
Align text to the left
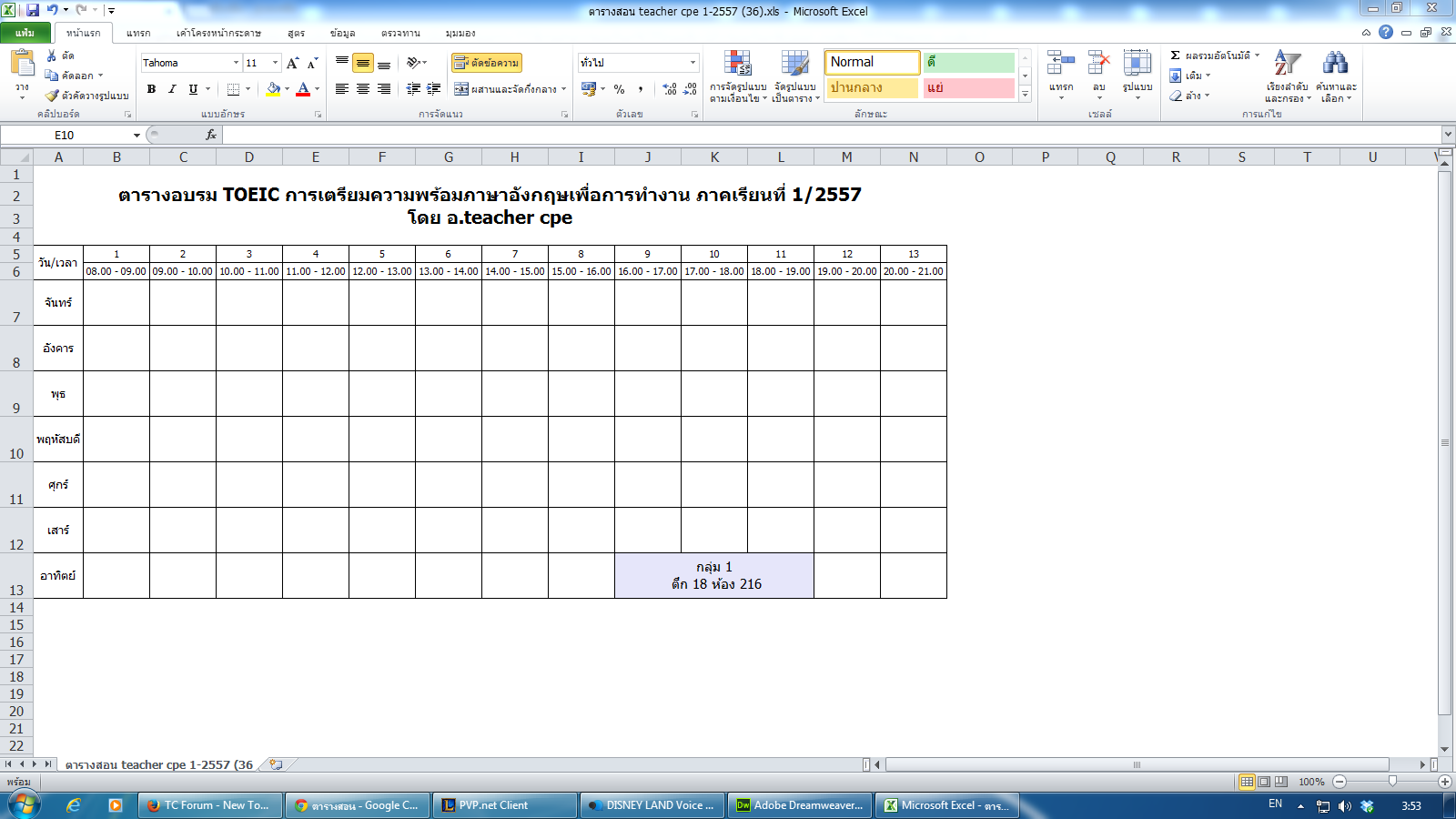(342, 89)
